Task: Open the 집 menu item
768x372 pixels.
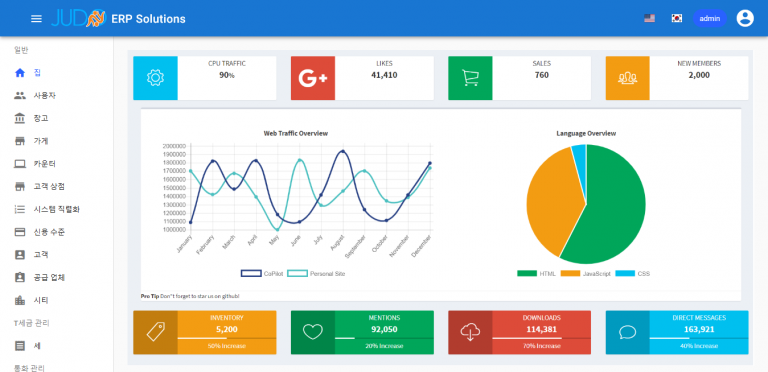Action: pyautogui.click(x=56, y=73)
